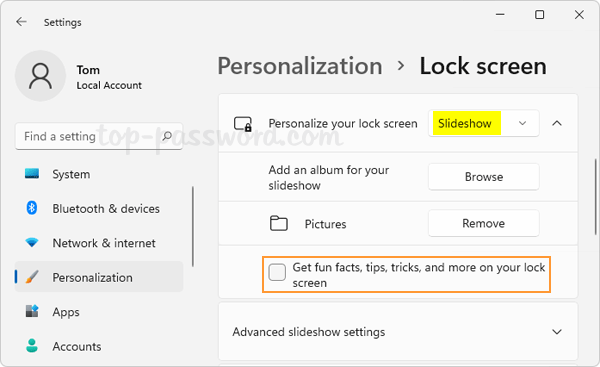600x367 pixels.
Task: Remove the Pictures album
Action: [484, 223]
